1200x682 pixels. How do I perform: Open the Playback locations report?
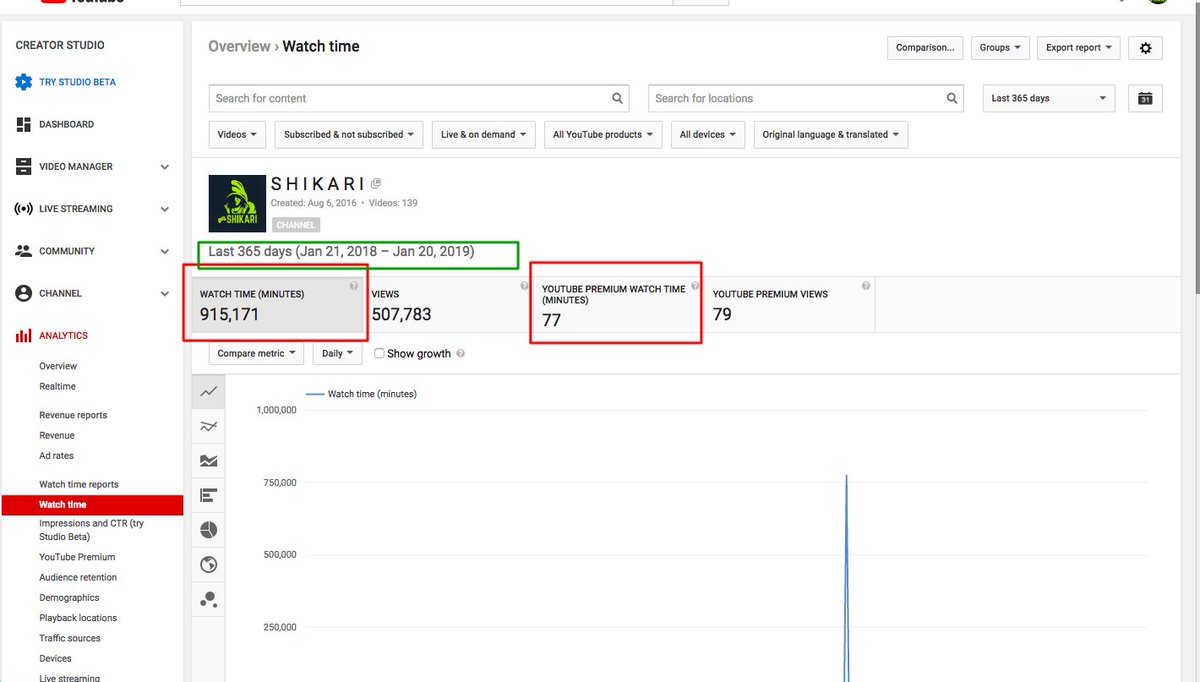point(78,618)
